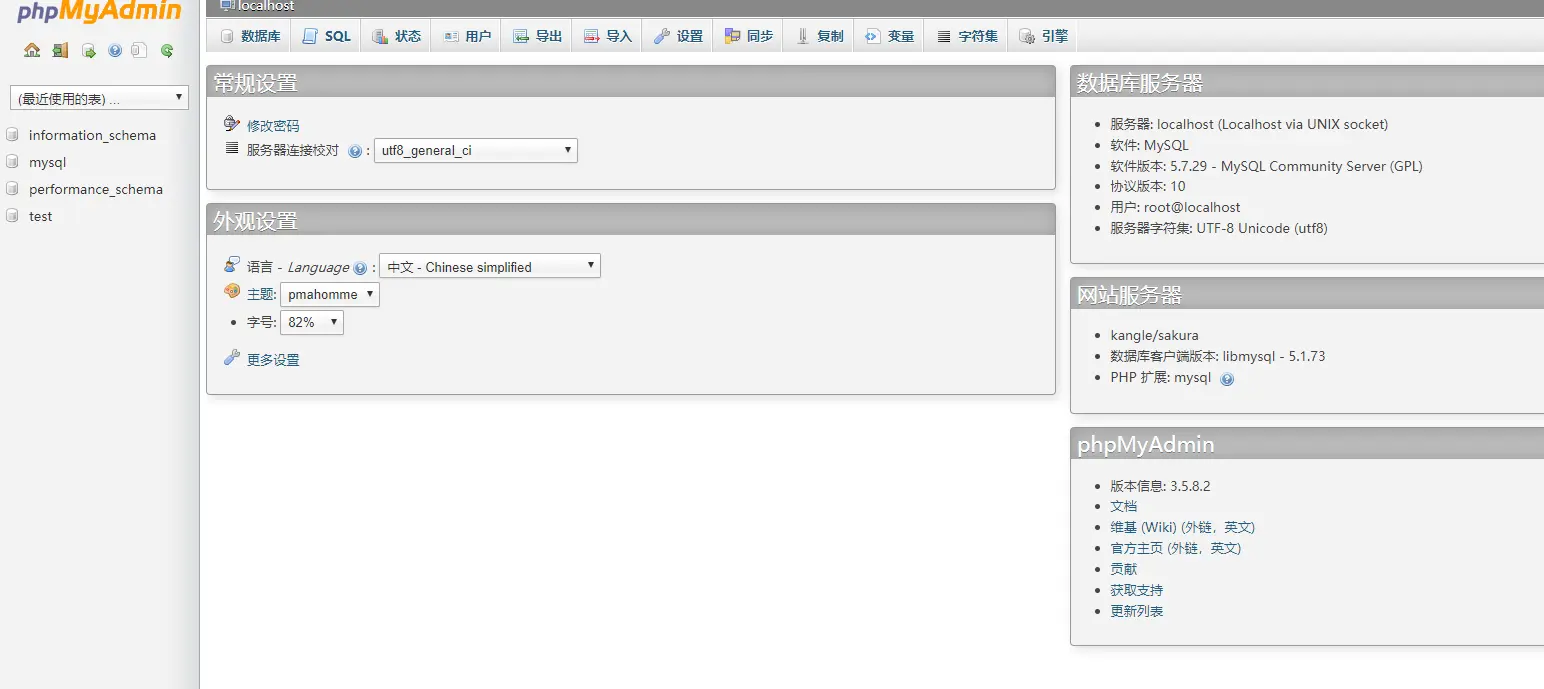The image size is (1544, 689).
Task: Click the list icon before 服务器连接校对
Action: [x=232, y=149]
